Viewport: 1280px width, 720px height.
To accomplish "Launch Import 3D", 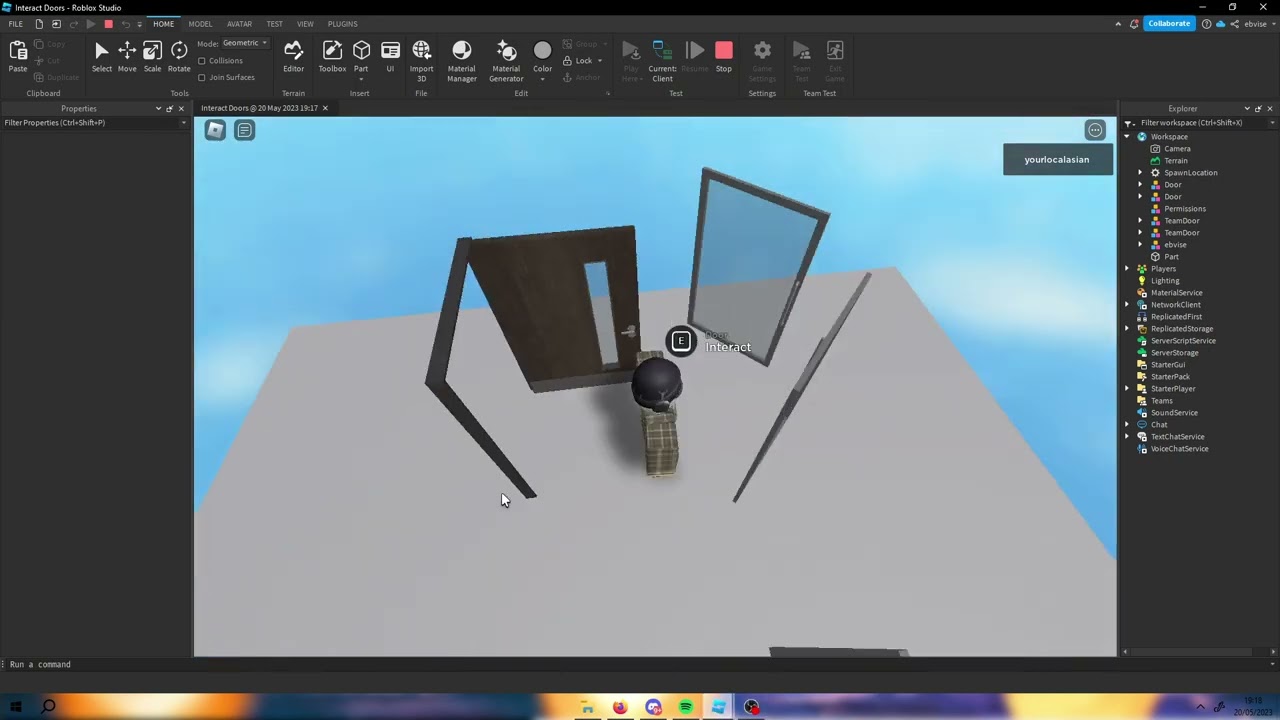I will 421,60.
